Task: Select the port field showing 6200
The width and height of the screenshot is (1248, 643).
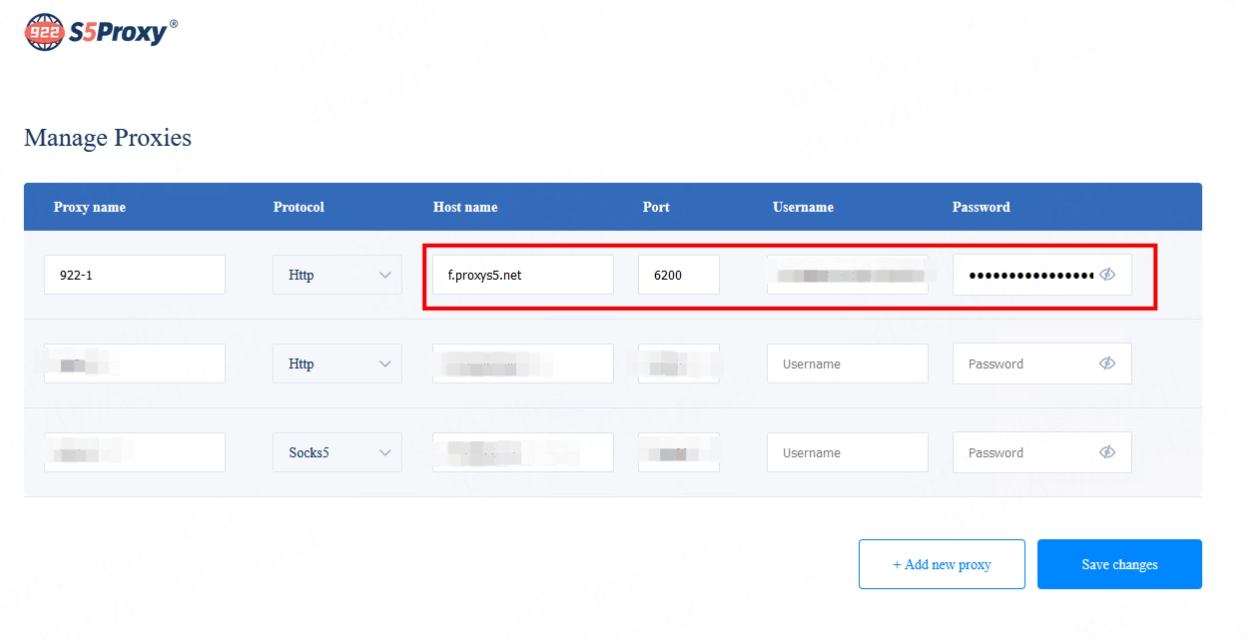Action: point(678,275)
